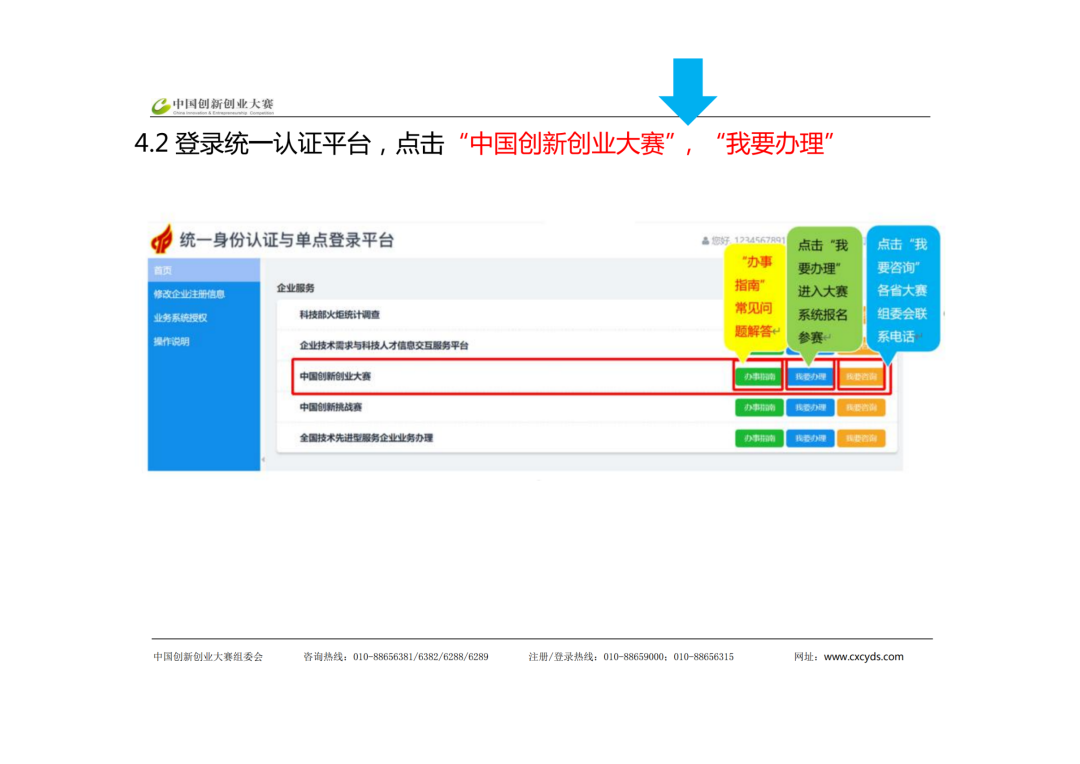This screenshot has height=764, width=1080.
Task: Click the large blue down arrow
Action: point(687,90)
